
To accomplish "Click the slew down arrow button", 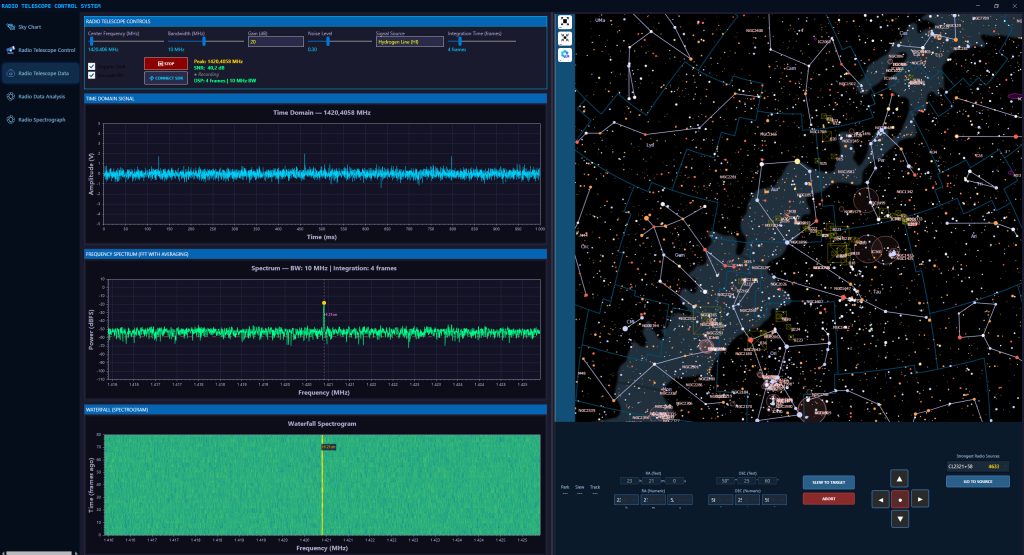I will click(900, 519).
